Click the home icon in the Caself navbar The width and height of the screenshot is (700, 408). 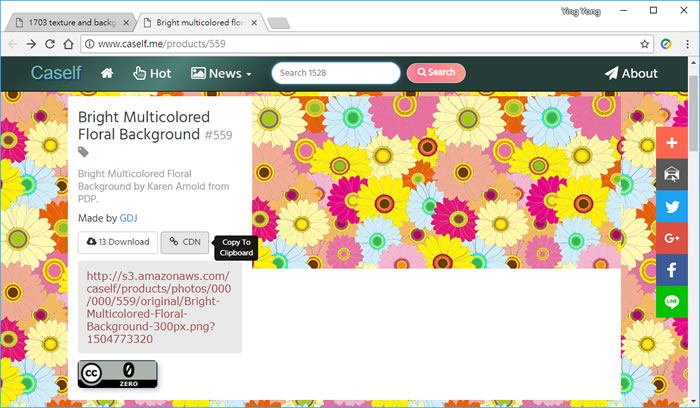(x=107, y=73)
